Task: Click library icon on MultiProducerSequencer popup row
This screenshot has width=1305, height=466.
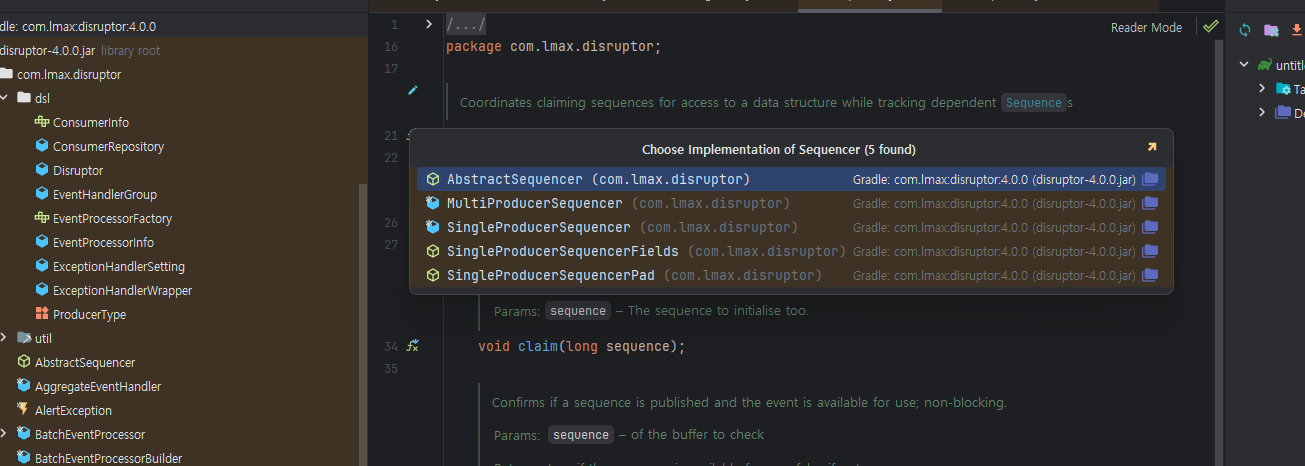Action: (x=1150, y=203)
